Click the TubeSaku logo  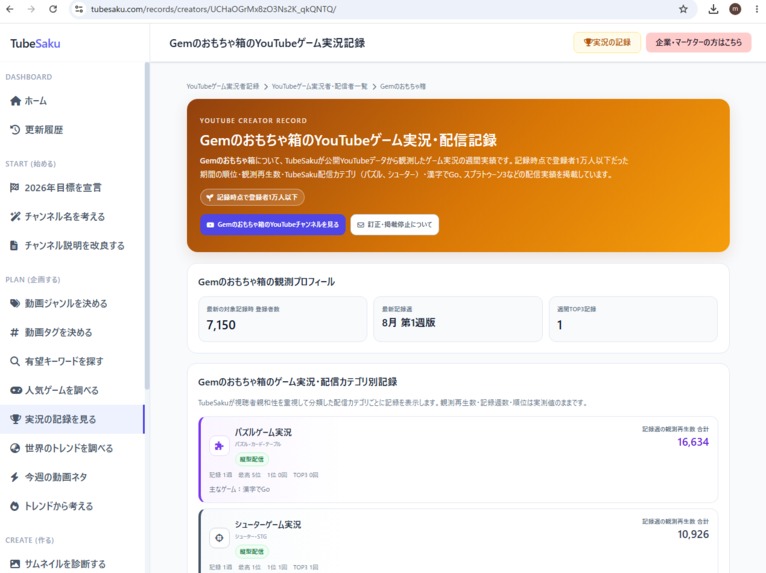tap(35, 43)
